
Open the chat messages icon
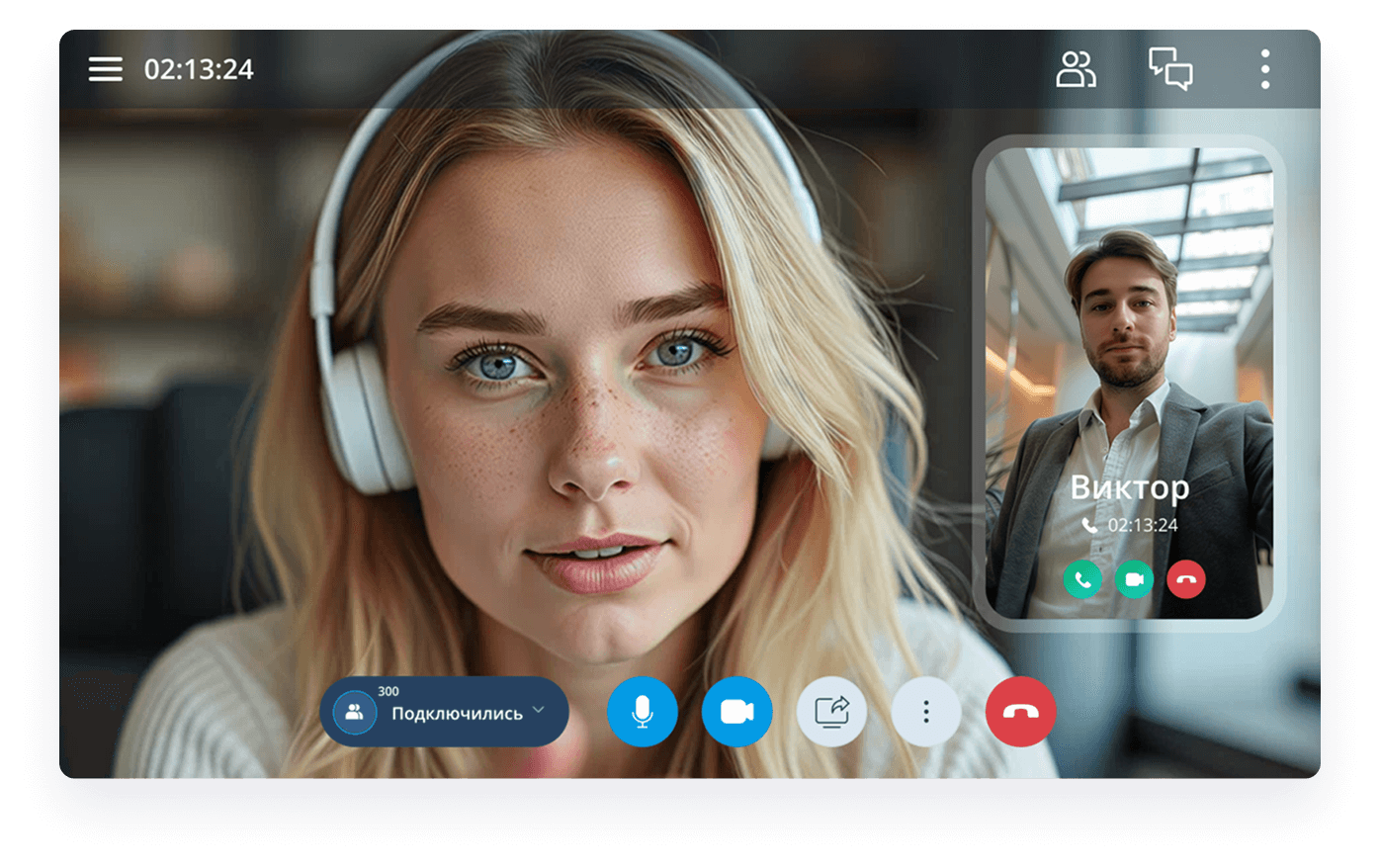1170,69
